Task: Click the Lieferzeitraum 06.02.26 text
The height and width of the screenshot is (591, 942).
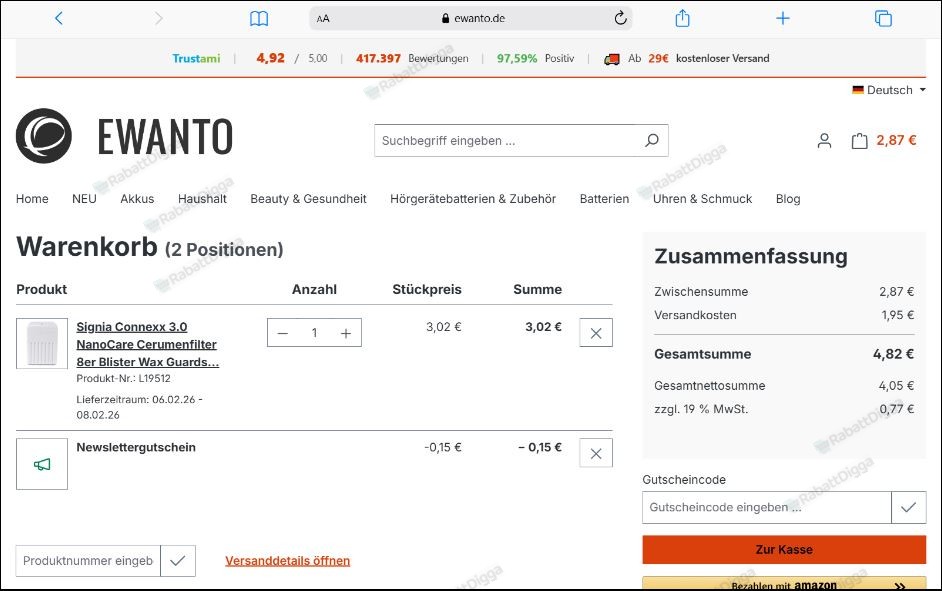Action: (x=139, y=407)
